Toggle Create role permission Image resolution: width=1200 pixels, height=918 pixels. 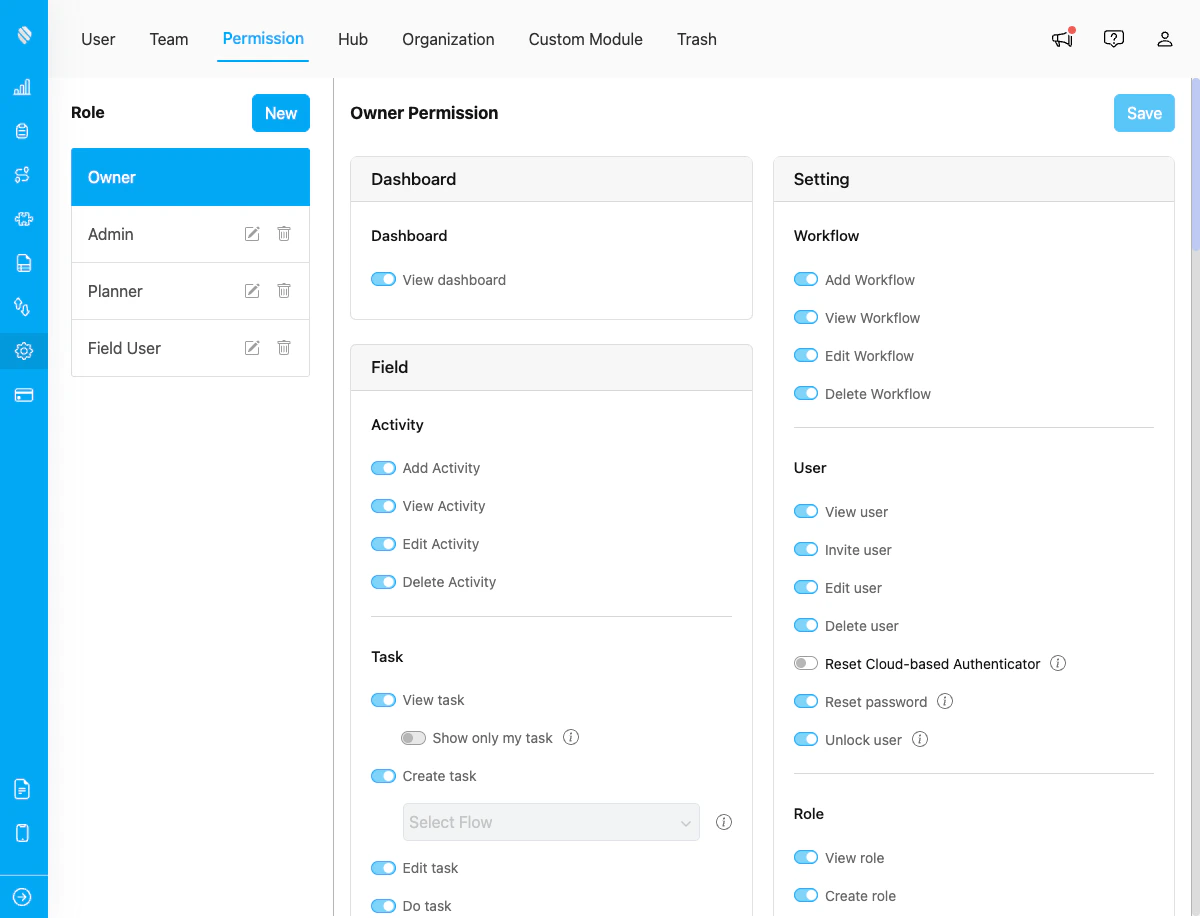click(806, 896)
